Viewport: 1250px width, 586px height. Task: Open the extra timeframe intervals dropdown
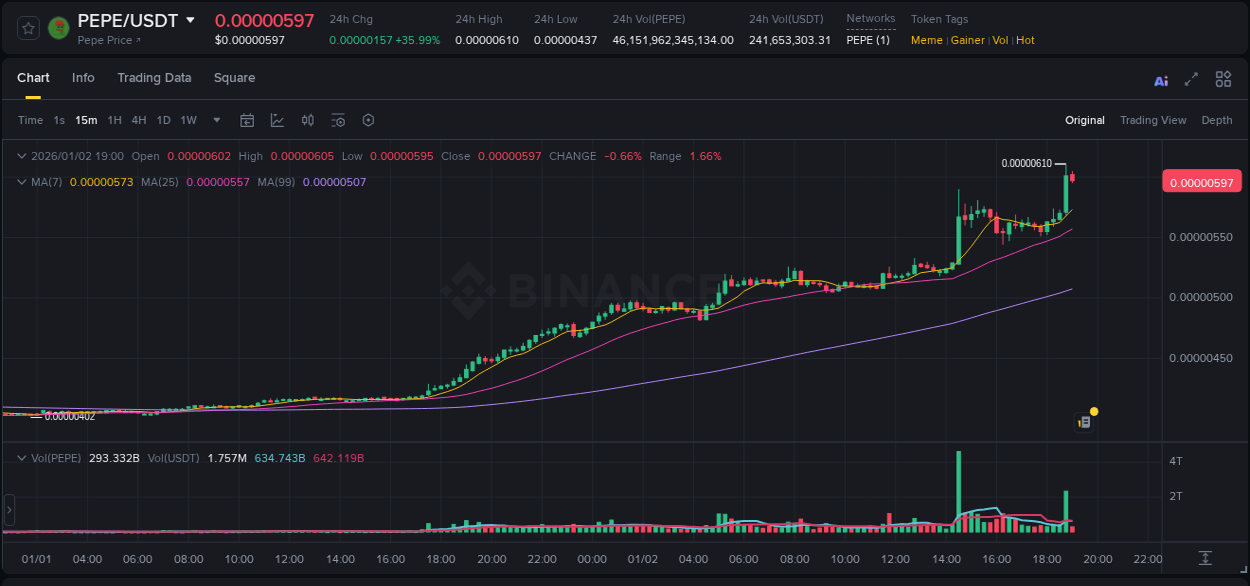click(x=215, y=120)
